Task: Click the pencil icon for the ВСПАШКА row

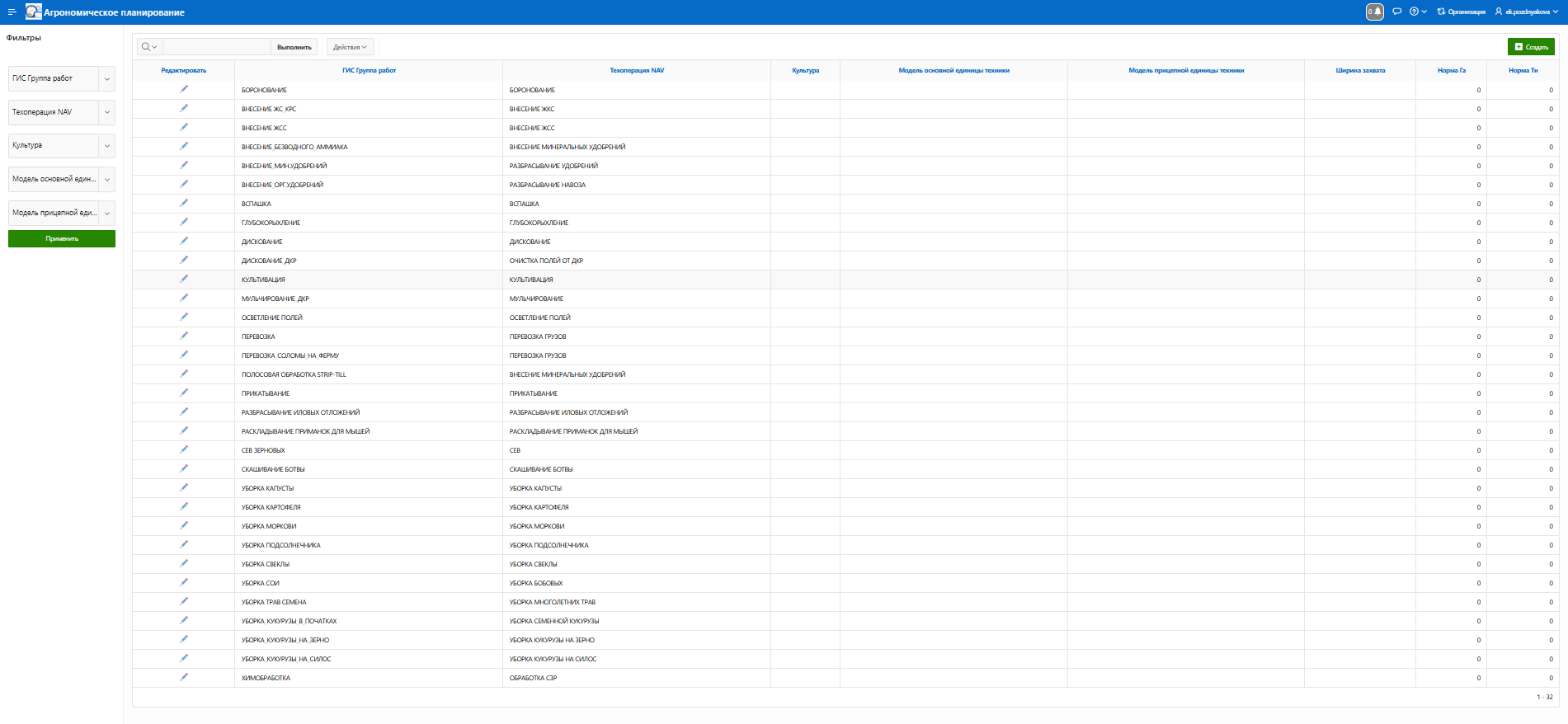Action: click(x=184, y=203)
